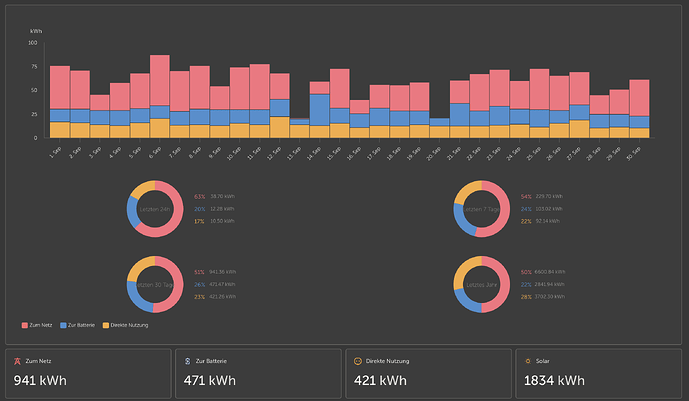Click the short 13. Sep bar
The width and height of the screenshot is (689, 401).
[x=299, y=128]
